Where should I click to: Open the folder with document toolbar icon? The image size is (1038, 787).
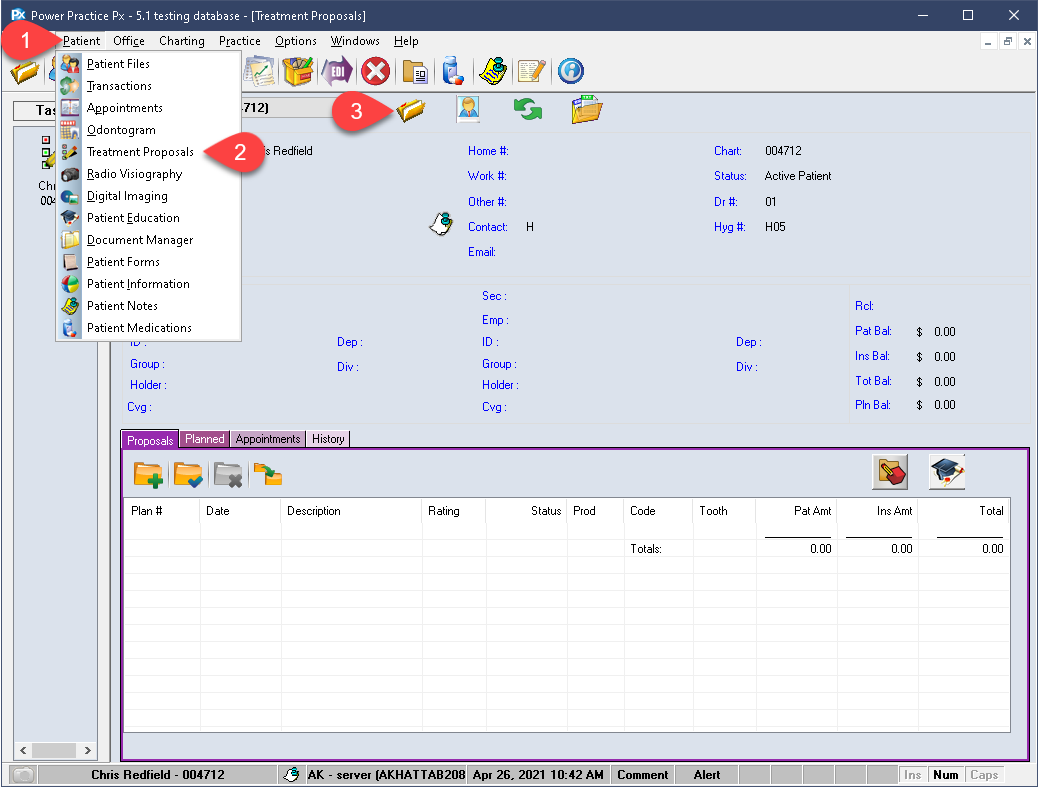(415, 71)
